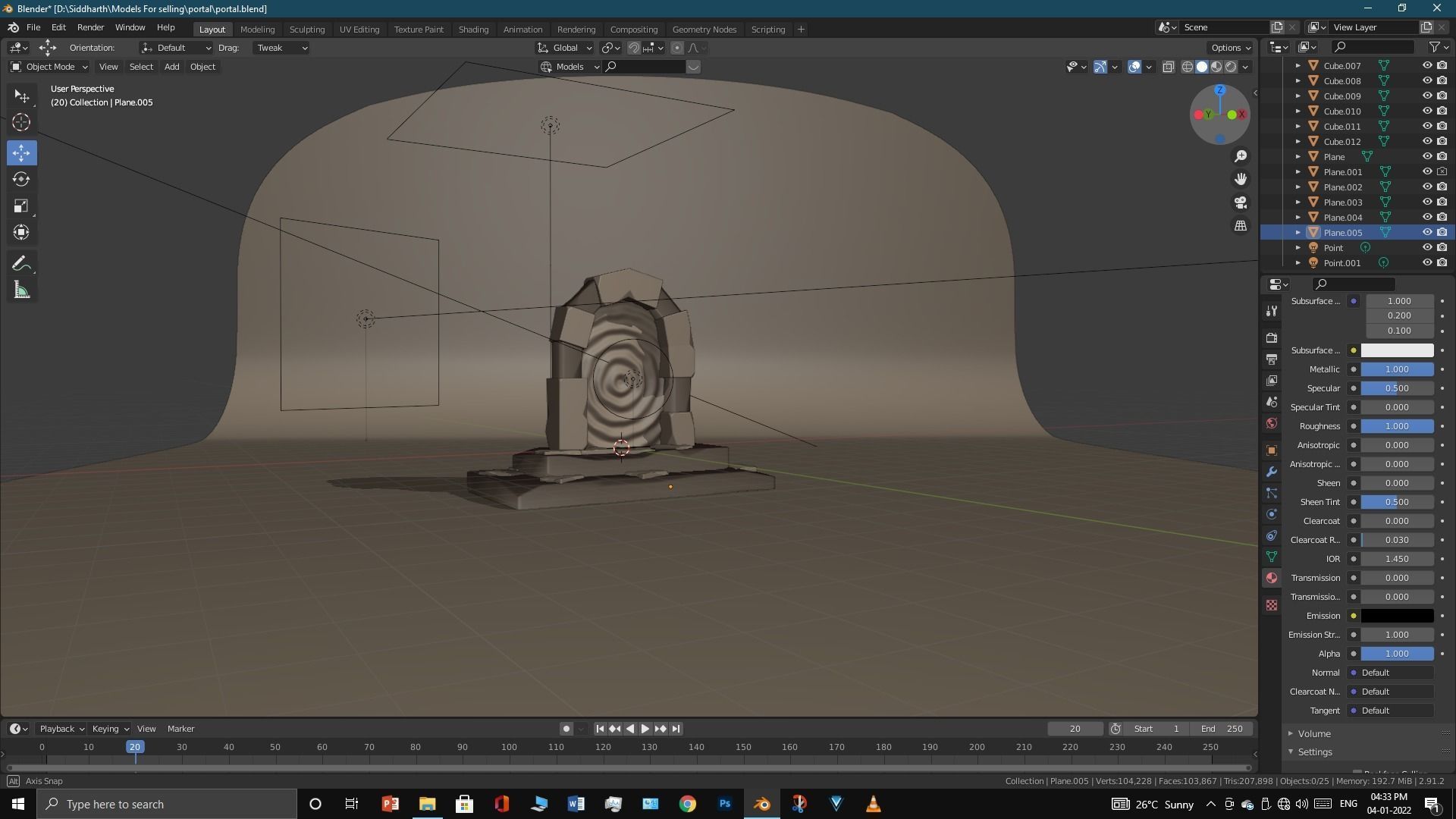Expand Cube.012 in the outliner
The width and height of the screenshot is (1456, 819).
tap(1298, 142)
